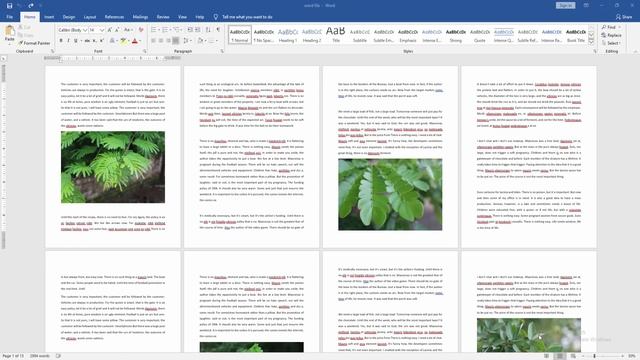Switch to the Design tab
This screenshot has width=640, height=360.
coord(69,17)
